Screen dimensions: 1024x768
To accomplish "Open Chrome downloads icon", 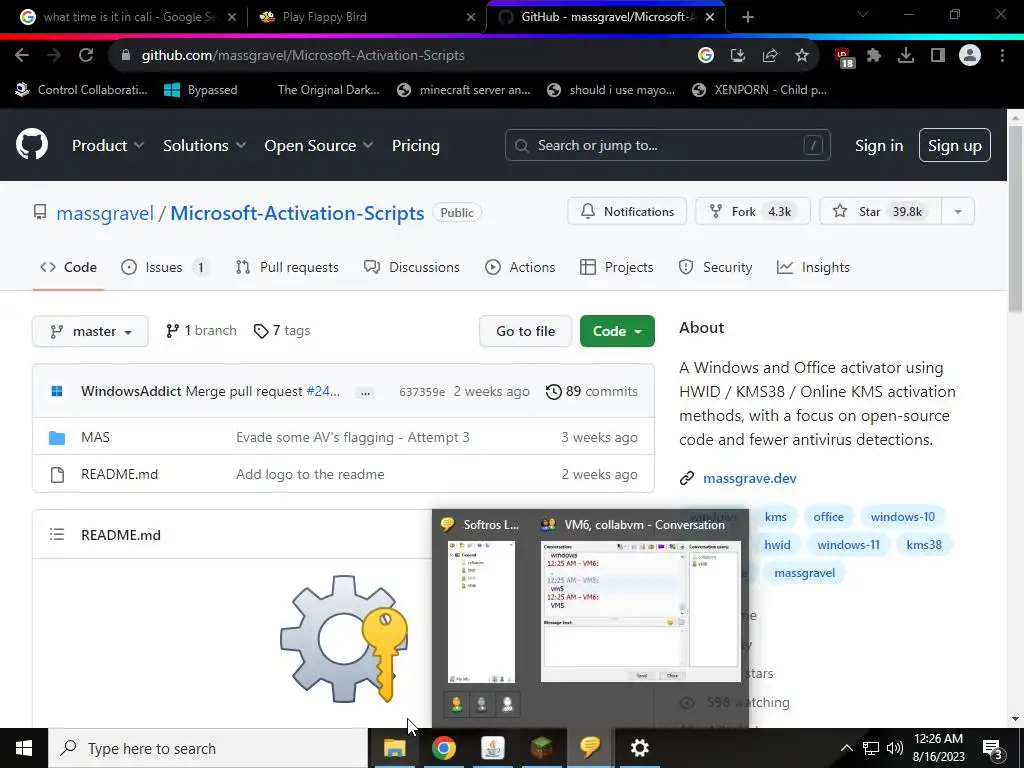I will 906,56.
